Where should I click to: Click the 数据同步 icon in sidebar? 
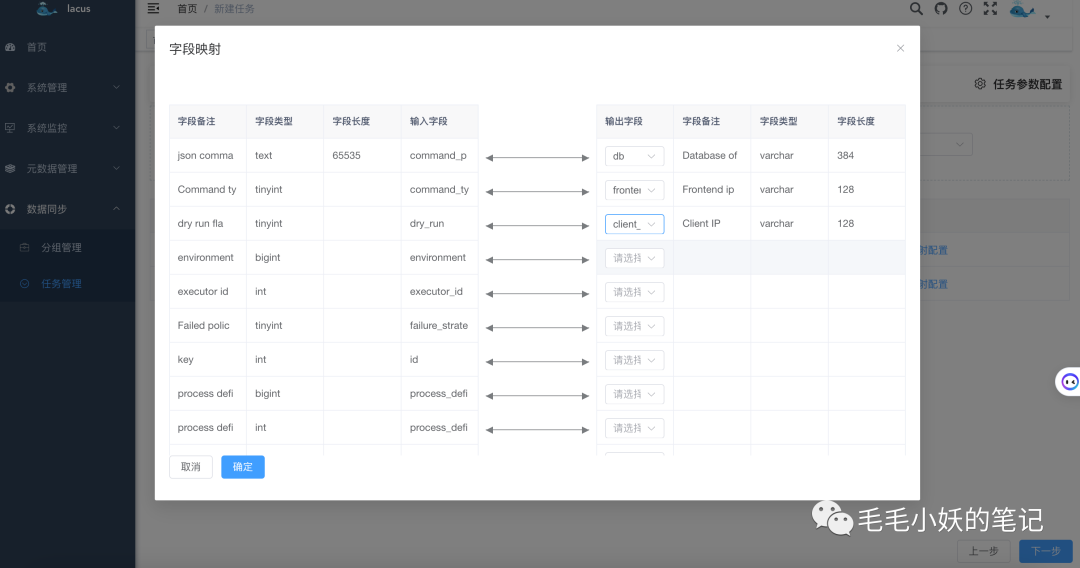10,209
